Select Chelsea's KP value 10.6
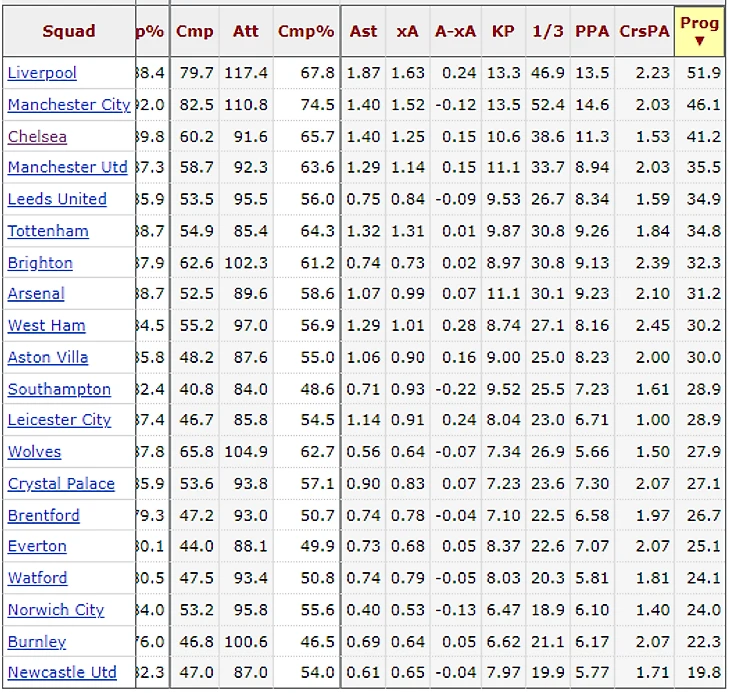 click(x=503, y=137)
